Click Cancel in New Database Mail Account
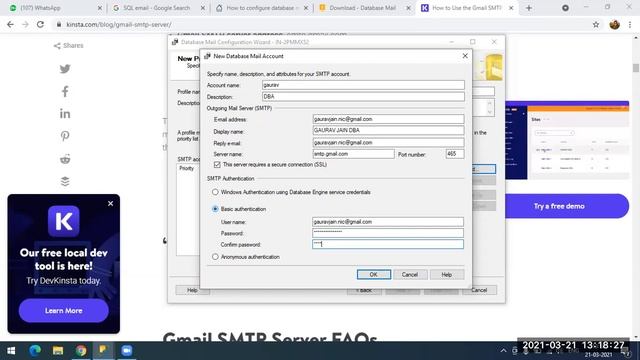Screen dimensions: 640x360 pyautogui.click(x=409, y=275)
